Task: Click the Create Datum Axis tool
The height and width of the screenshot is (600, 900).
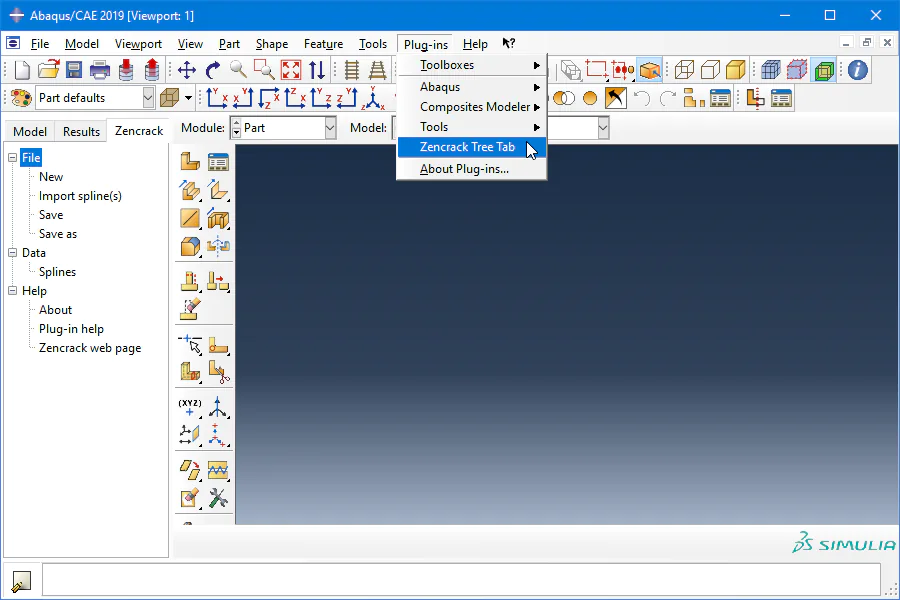Action: pyautogui.click(x=218, y=407)
